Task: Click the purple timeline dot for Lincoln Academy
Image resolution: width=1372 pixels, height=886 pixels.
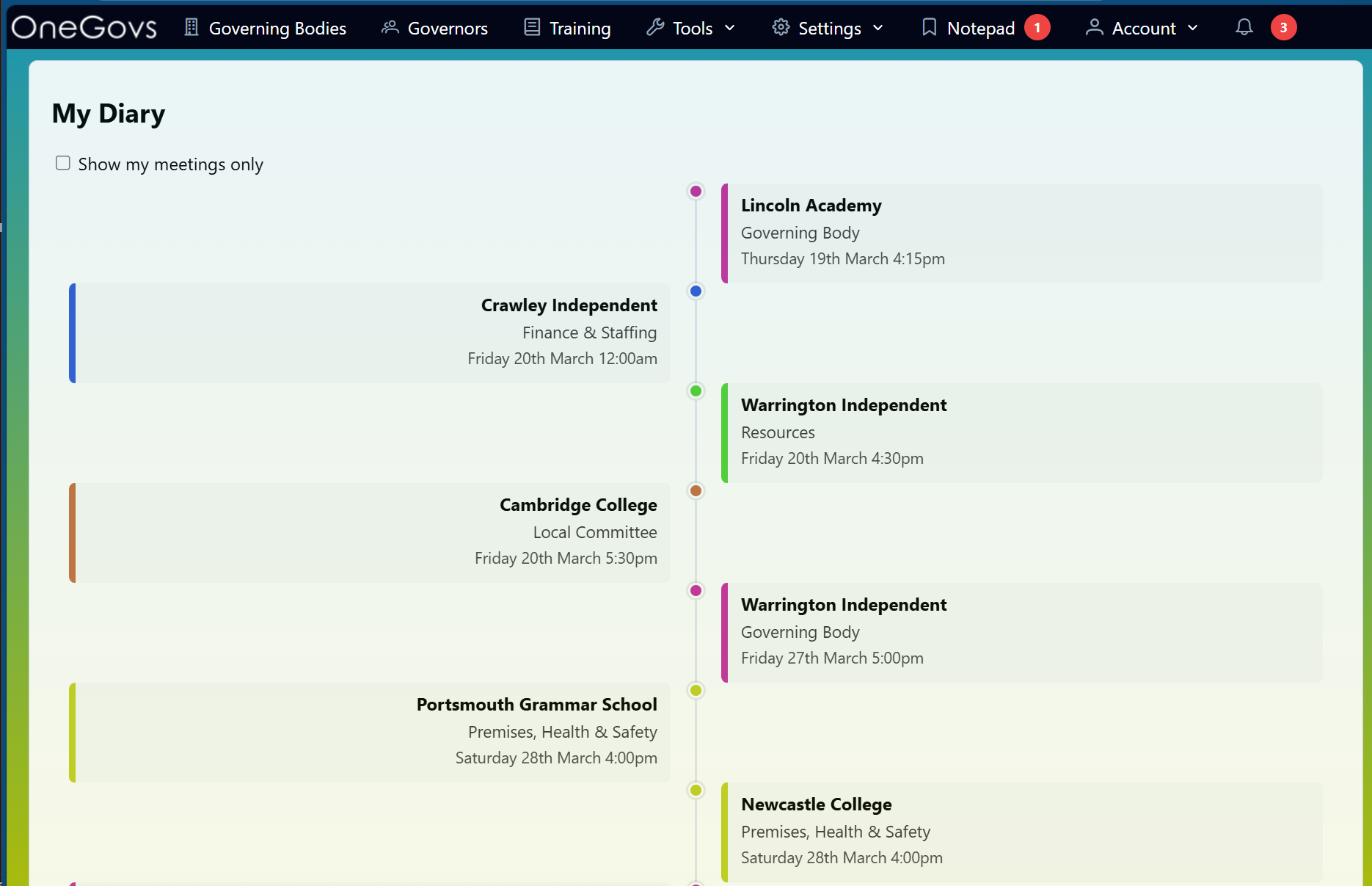Action: [696, 192]
